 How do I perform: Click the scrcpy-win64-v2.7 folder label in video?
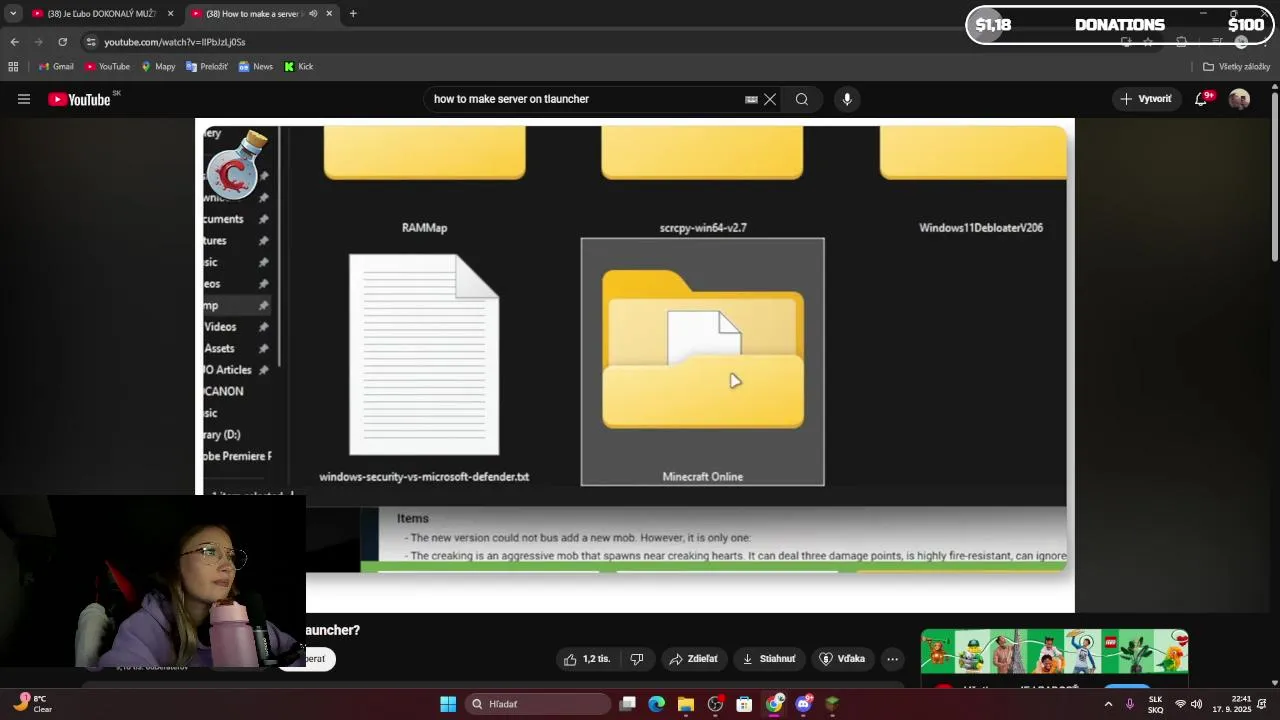[703, 228]
